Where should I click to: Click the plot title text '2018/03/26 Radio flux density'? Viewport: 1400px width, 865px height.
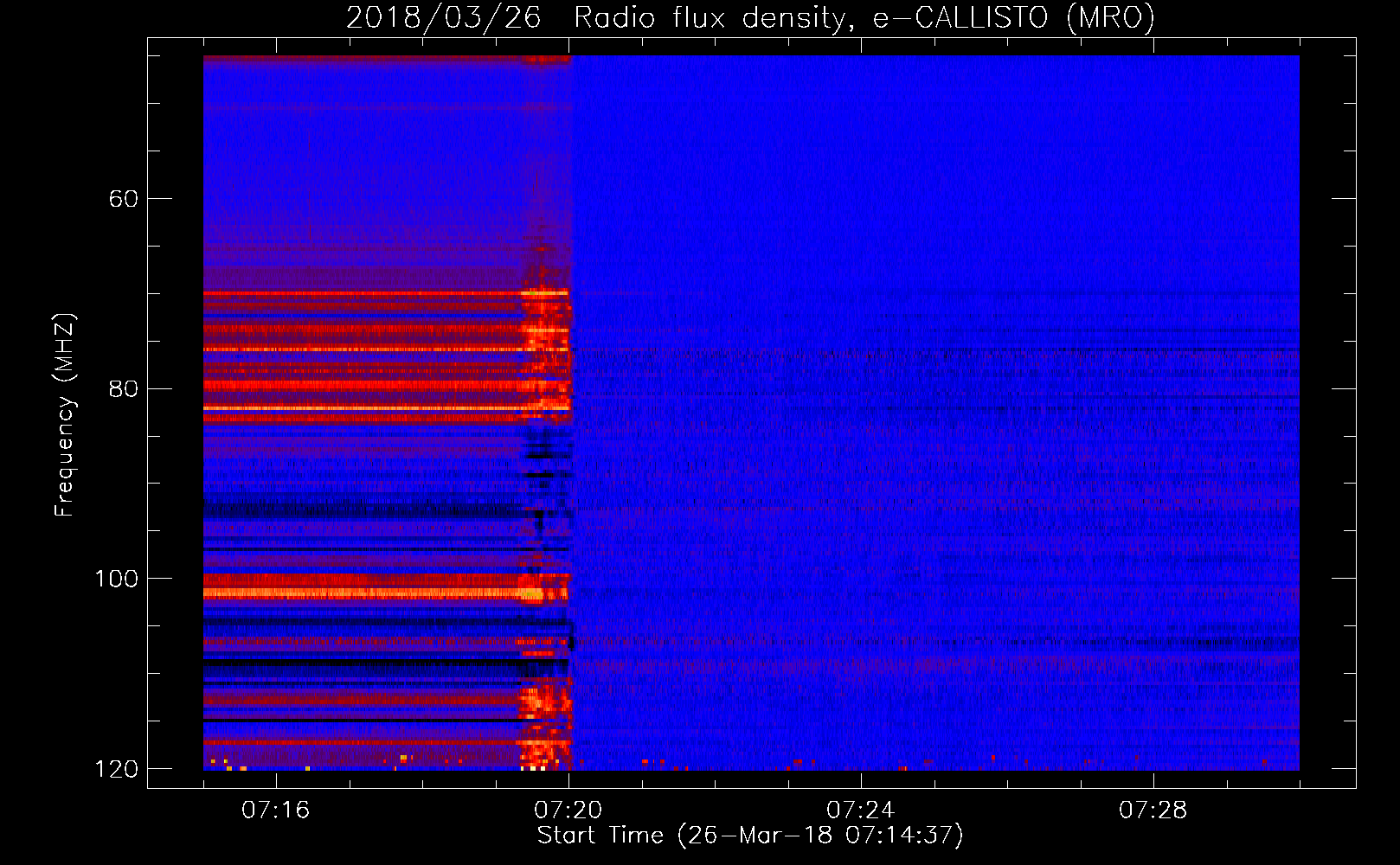point(595,18)
